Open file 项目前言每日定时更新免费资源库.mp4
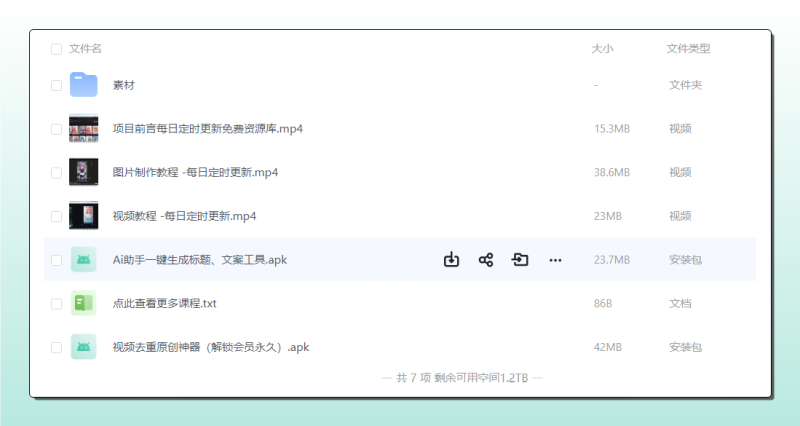The image size is (800, 426). click(x=208, y=129)
